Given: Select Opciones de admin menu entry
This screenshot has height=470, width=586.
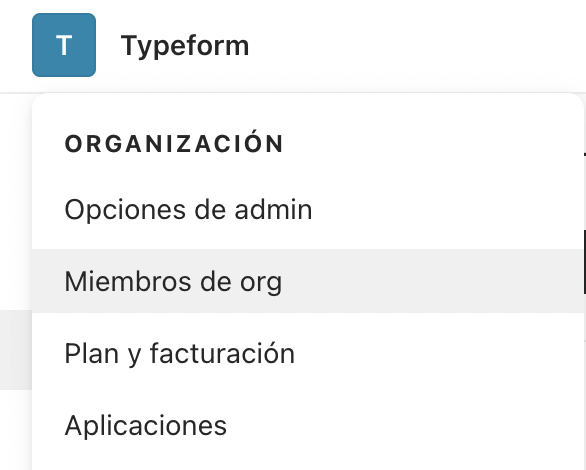Looking at the screenshot, I should pos(308,209).
